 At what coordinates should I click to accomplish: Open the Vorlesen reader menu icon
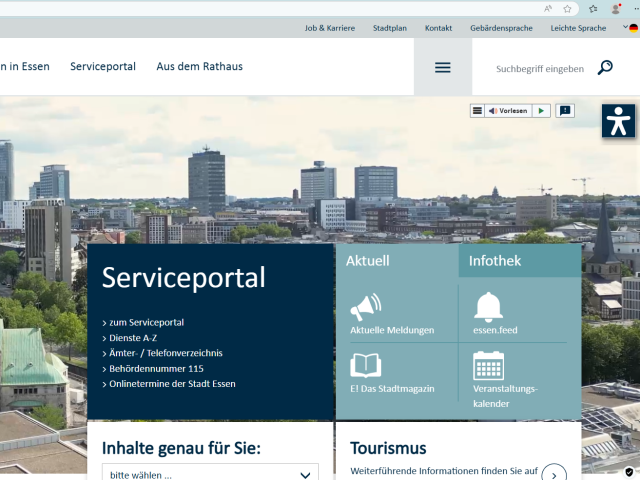coord(477,111)
